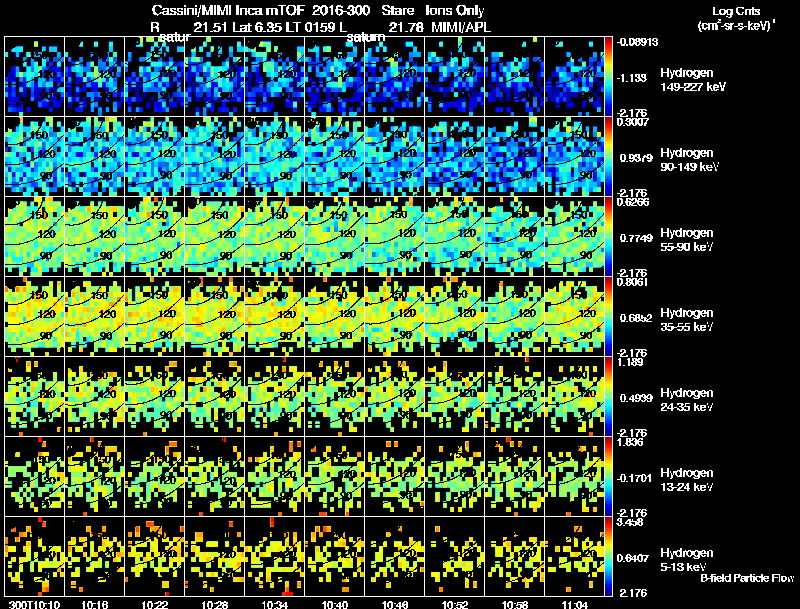The height and width of the screenshot is (609, 800).
Task: Select the 90-149 keV panel at 10:16
Action: click(94, 157)
